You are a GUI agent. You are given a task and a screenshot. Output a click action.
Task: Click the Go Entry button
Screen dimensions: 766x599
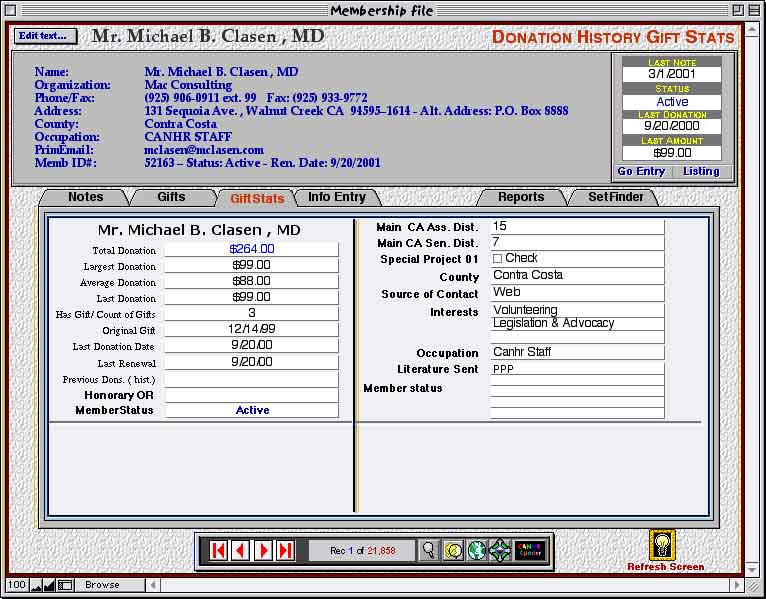click(641, 171)
